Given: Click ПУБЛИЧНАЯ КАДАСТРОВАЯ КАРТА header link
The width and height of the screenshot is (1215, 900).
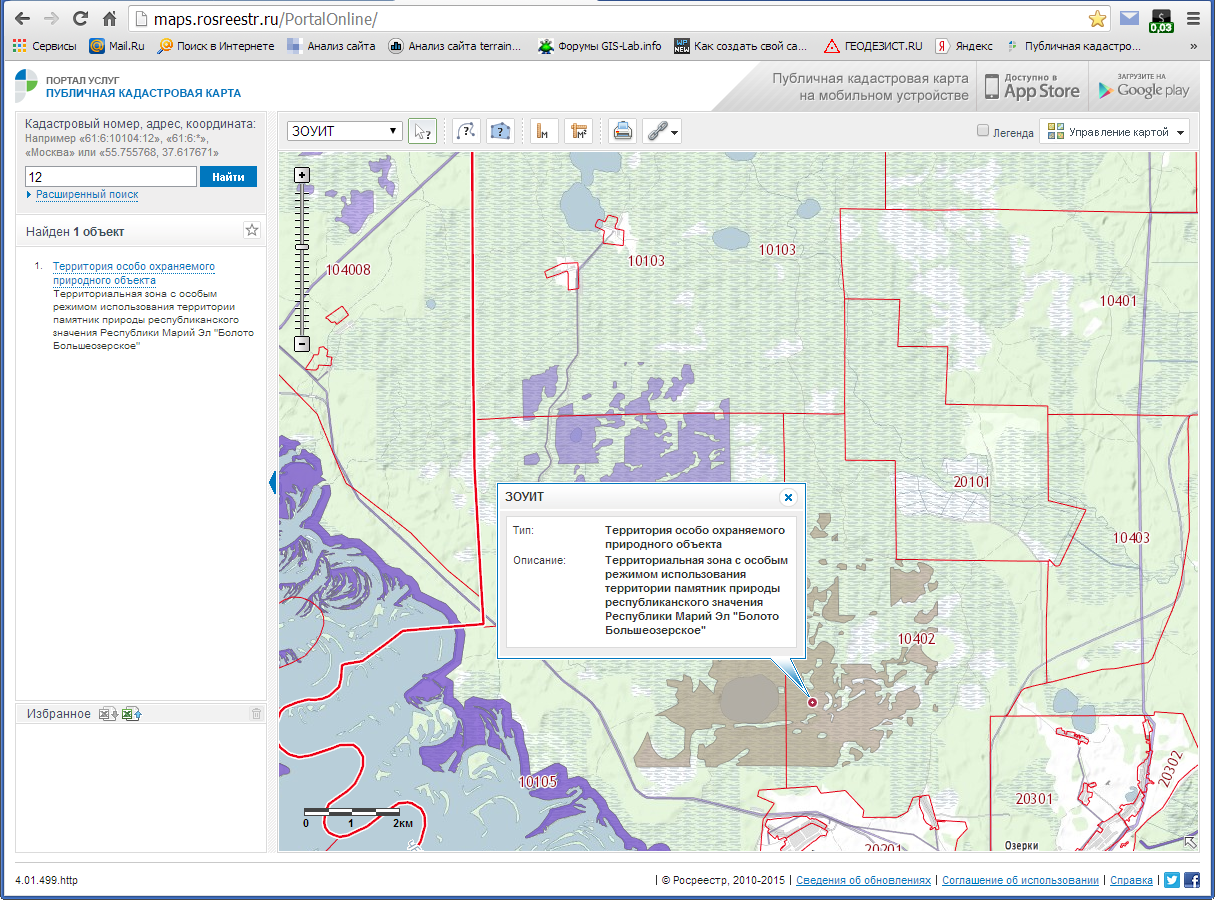Looking at the screenshot, I should (143, 93).
